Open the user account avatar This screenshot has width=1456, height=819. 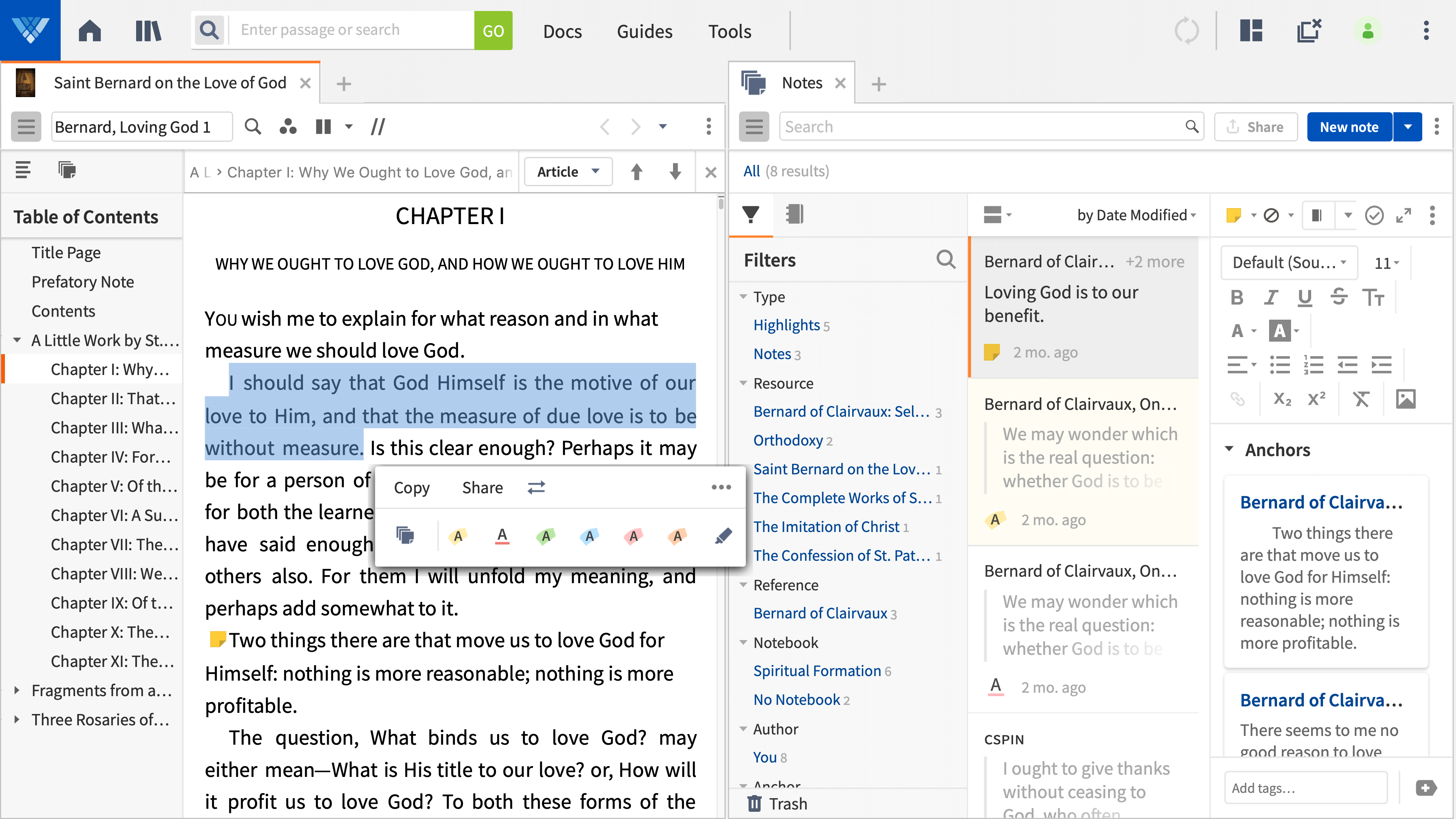pos(1368,30)
